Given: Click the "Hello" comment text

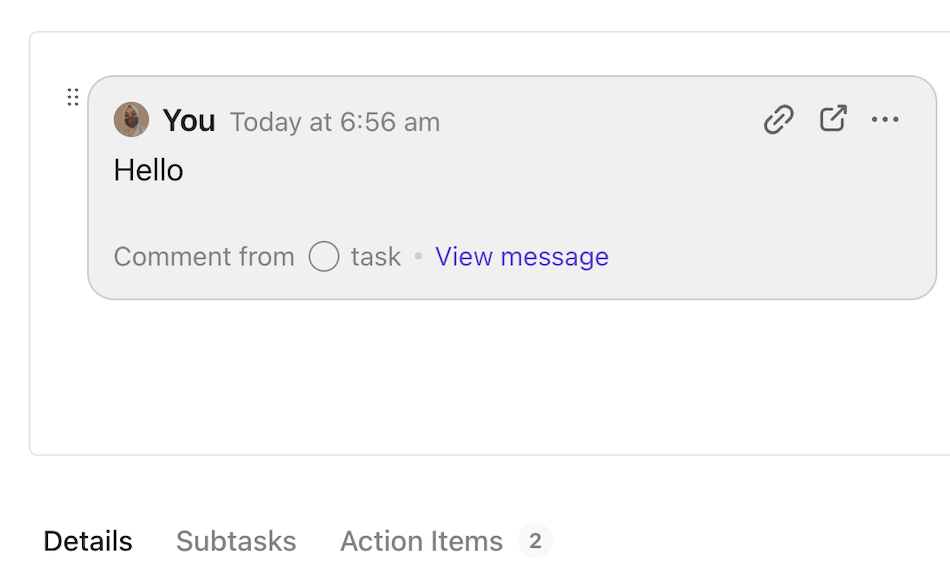Looking at the screenshot, I should click(x=149, y=170).
